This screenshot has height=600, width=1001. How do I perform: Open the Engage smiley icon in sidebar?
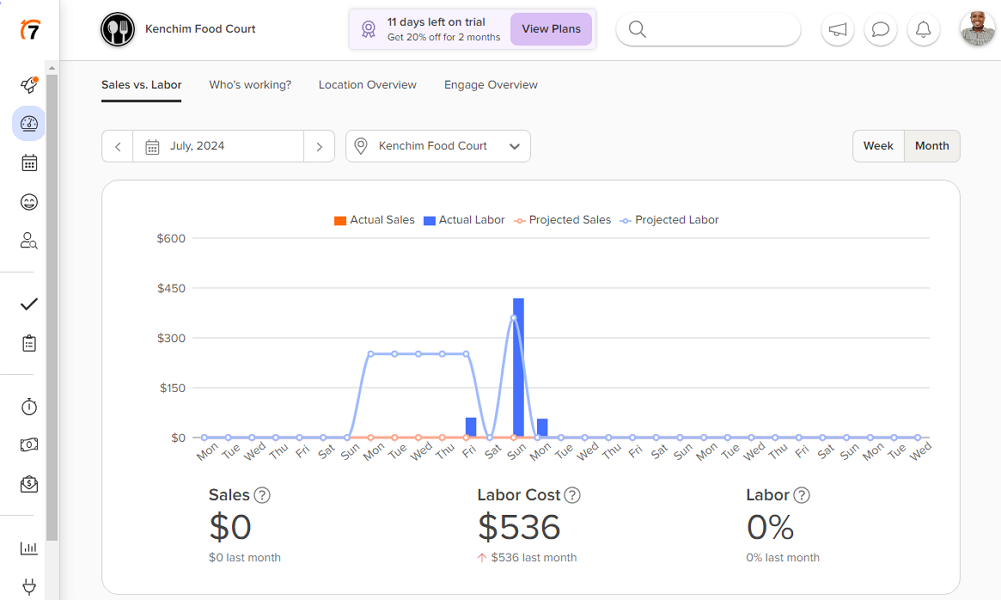point(29,201)
